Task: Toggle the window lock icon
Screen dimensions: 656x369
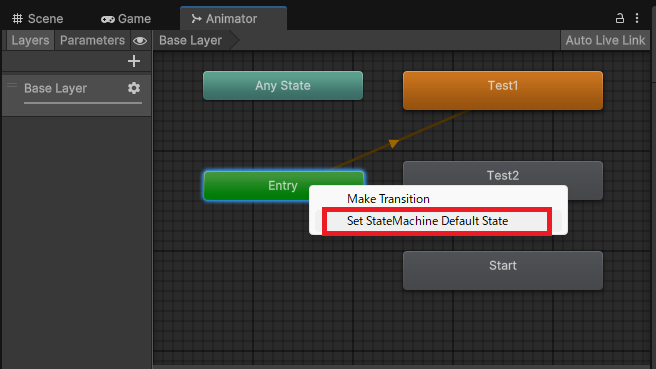Action: click(x=620, y=18)
